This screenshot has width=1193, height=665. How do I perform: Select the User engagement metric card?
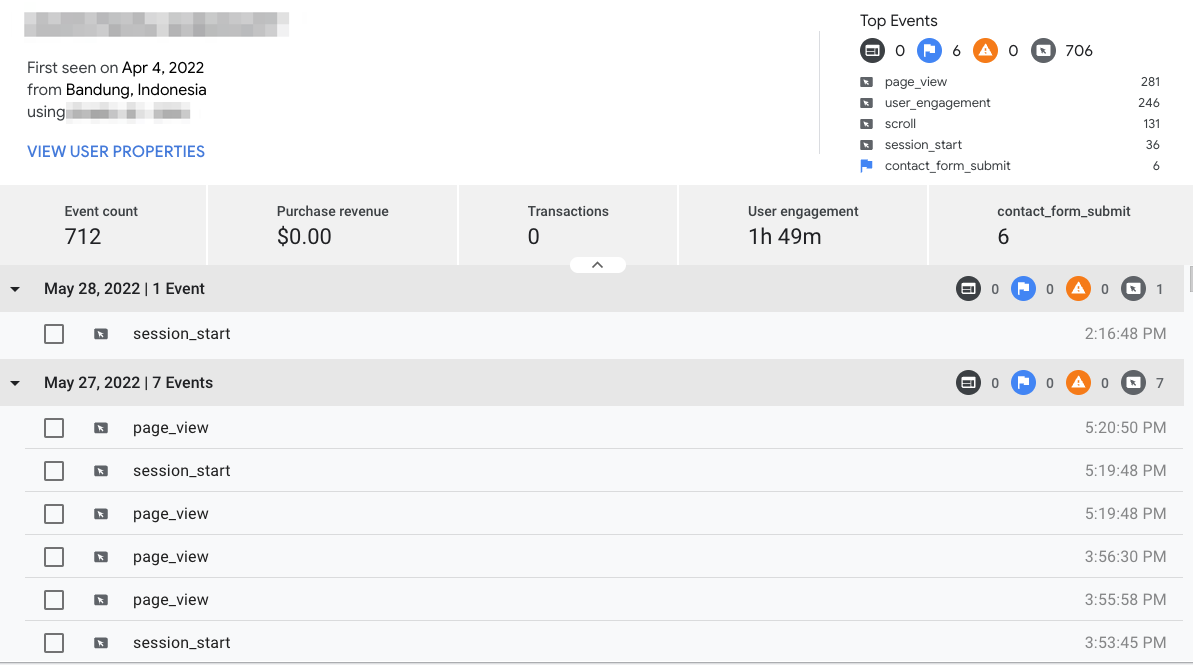point(802,225)
